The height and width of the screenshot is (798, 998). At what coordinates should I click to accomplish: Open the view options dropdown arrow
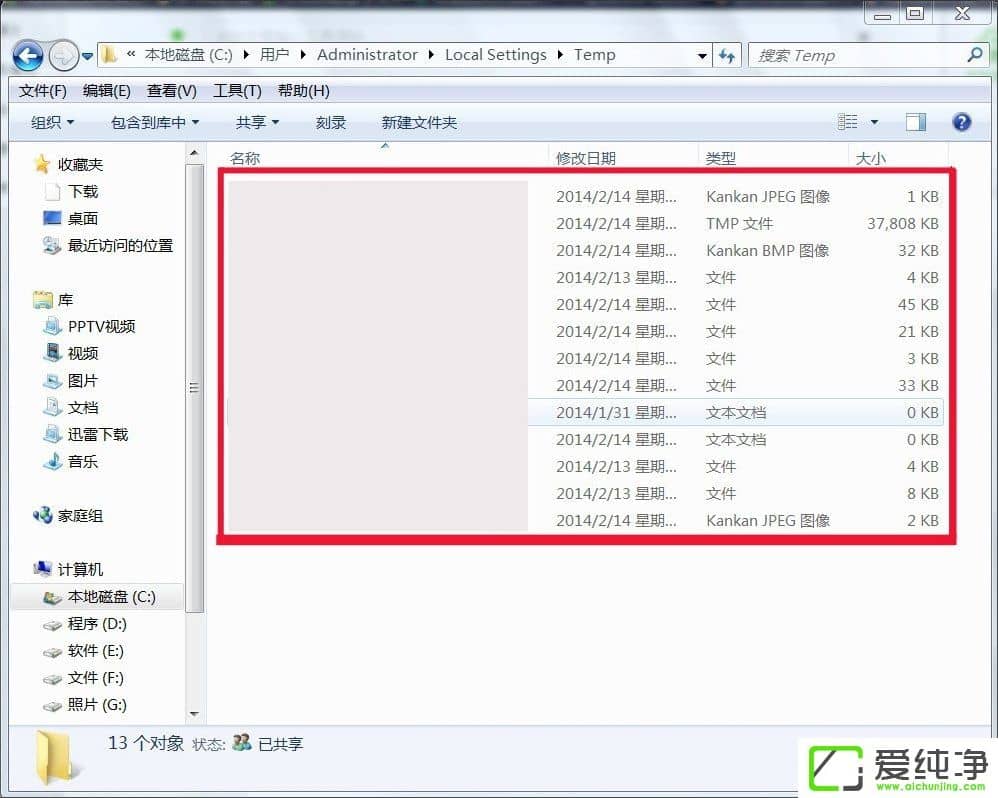[x=874, y=122]
